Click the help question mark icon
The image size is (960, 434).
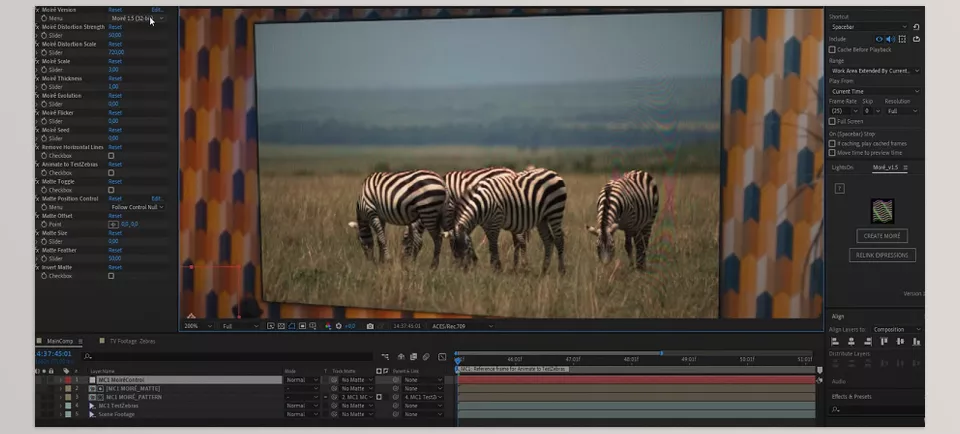(x=839, y=187)
